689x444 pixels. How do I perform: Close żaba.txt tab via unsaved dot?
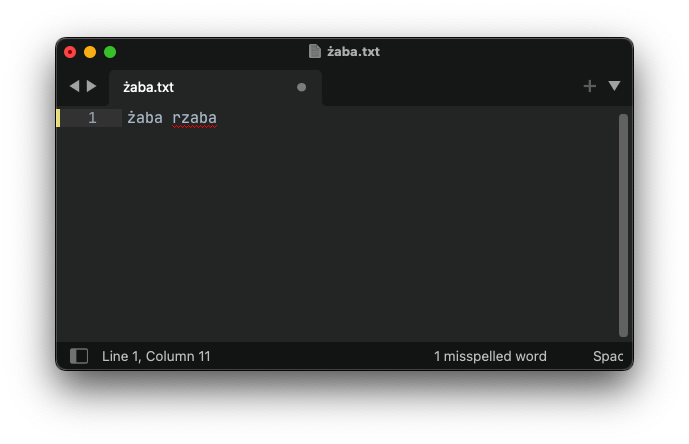coord(301,87)
